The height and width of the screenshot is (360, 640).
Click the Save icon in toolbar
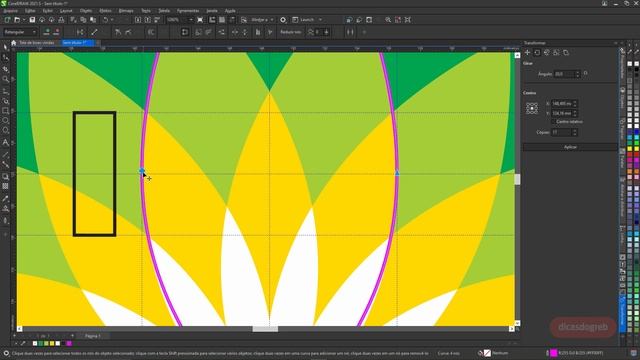(32, 20)
